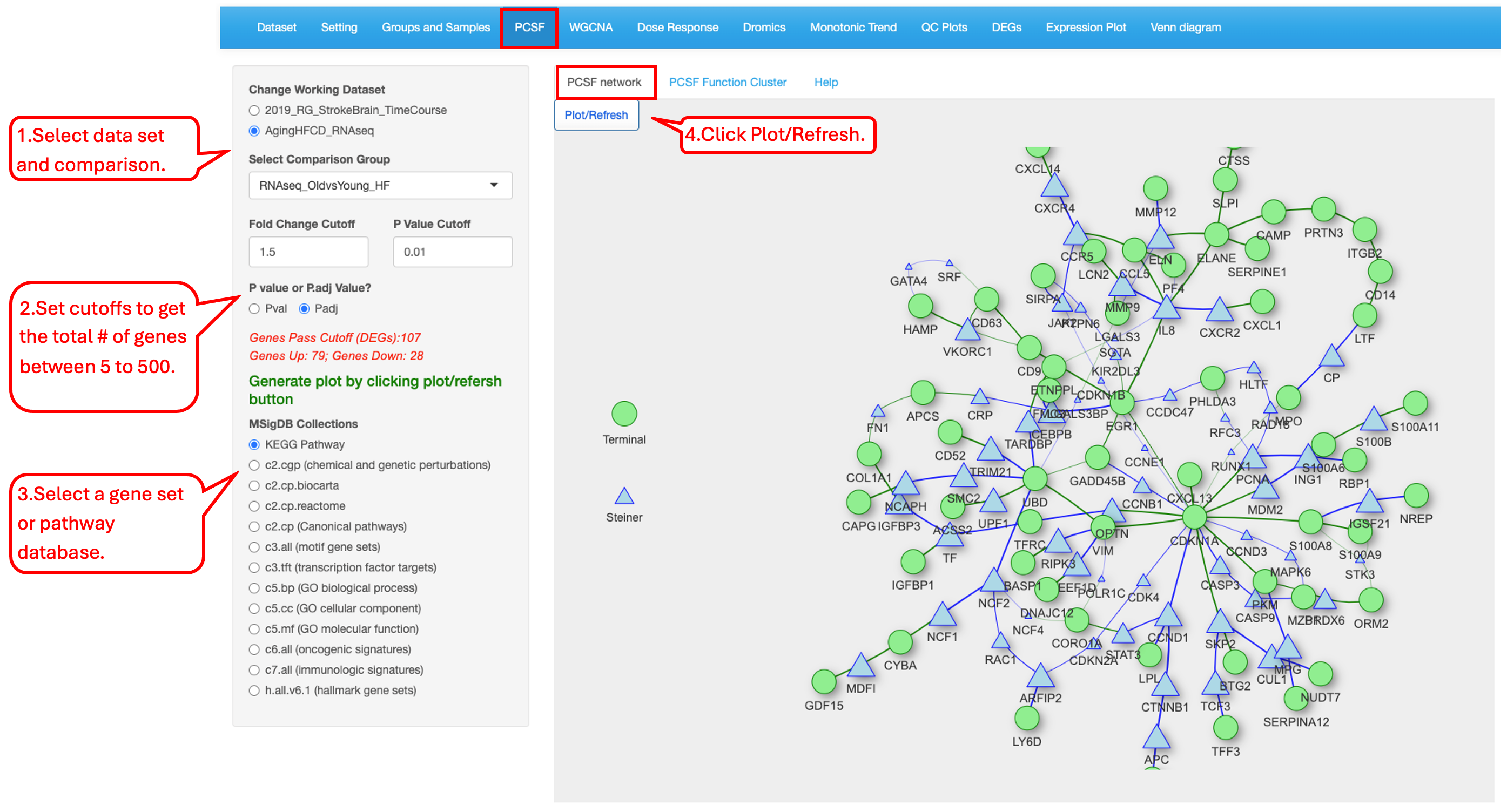1507x812 pixels.
Task: Open the Dromics tab
Action: coord(763,28)
